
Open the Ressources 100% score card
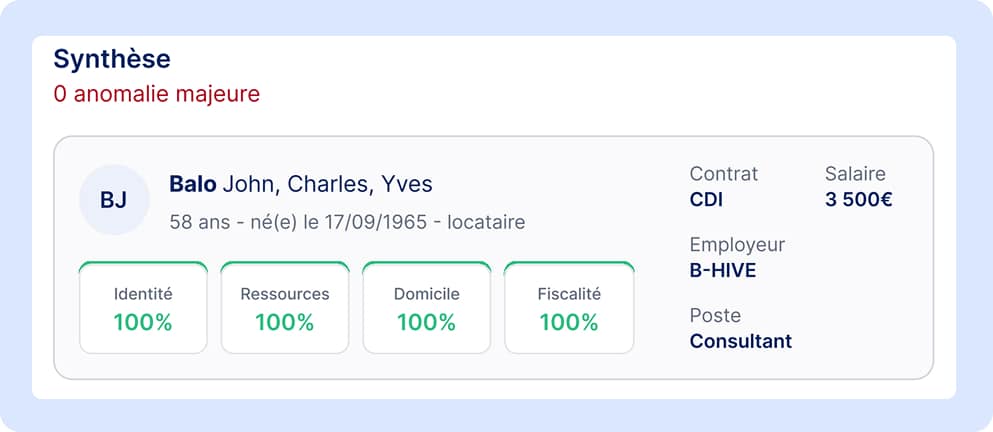285,307
